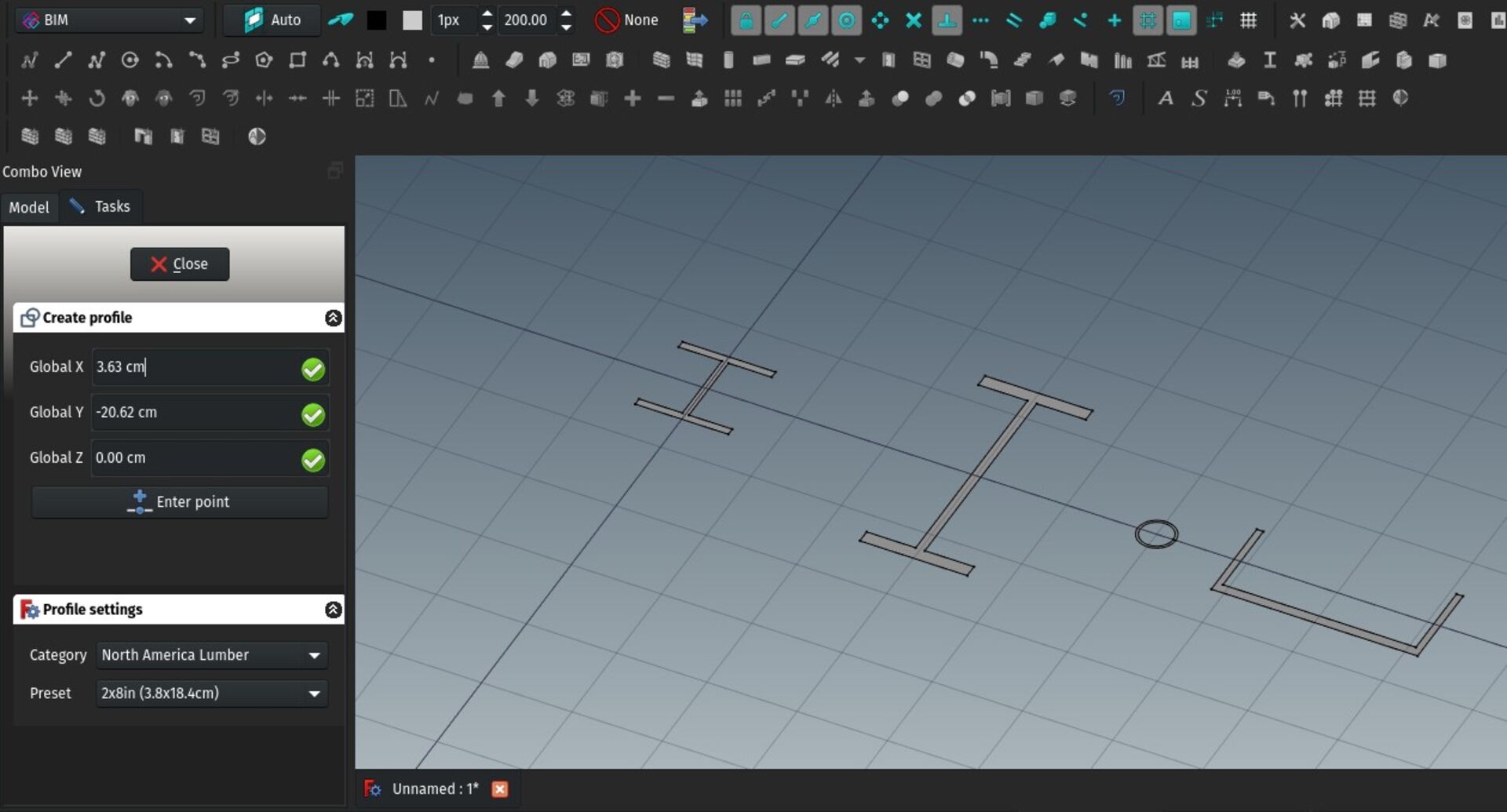Collapse the Create profile section
The width and height of the screenshot is (1507, 812).
(x=334, y=318)
